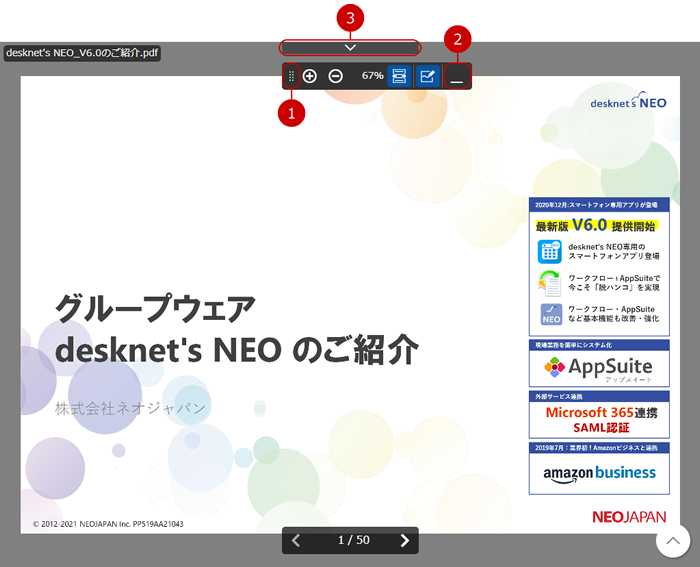Click the zoom in plus icon

tap(310, 76)
